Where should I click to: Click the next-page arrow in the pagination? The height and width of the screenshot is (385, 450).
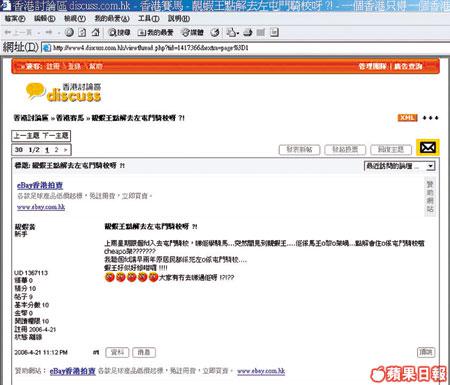point(66,150)
